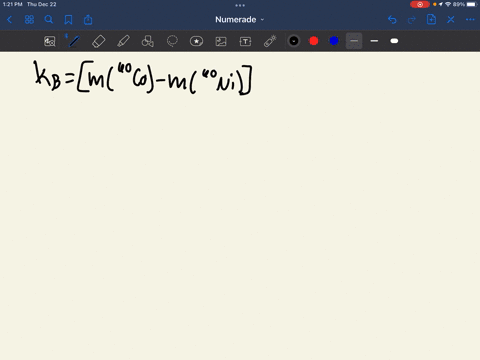Add a new page
480x360 pixels.
431,19
